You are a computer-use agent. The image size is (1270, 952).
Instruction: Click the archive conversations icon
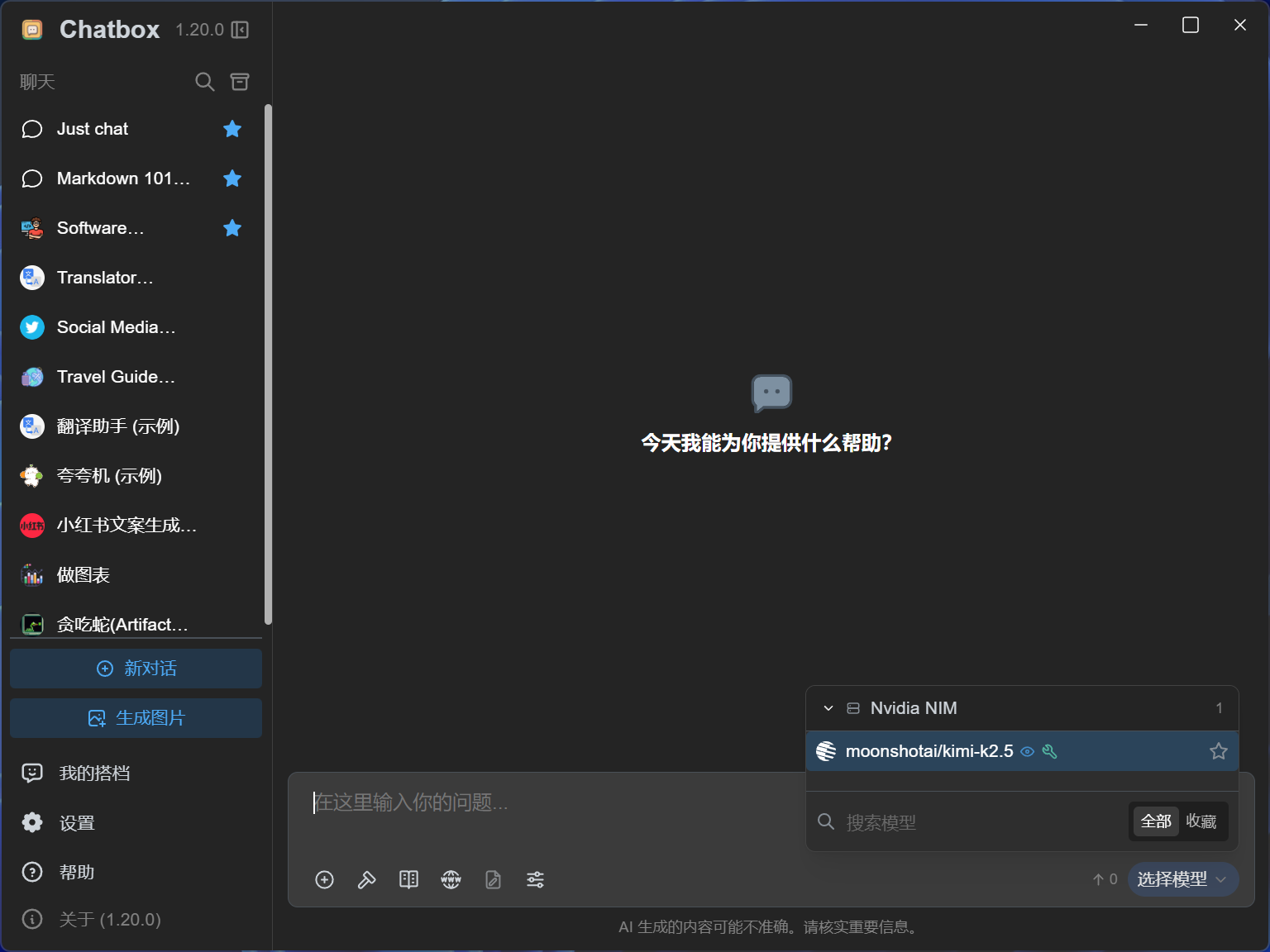point(239,82)
